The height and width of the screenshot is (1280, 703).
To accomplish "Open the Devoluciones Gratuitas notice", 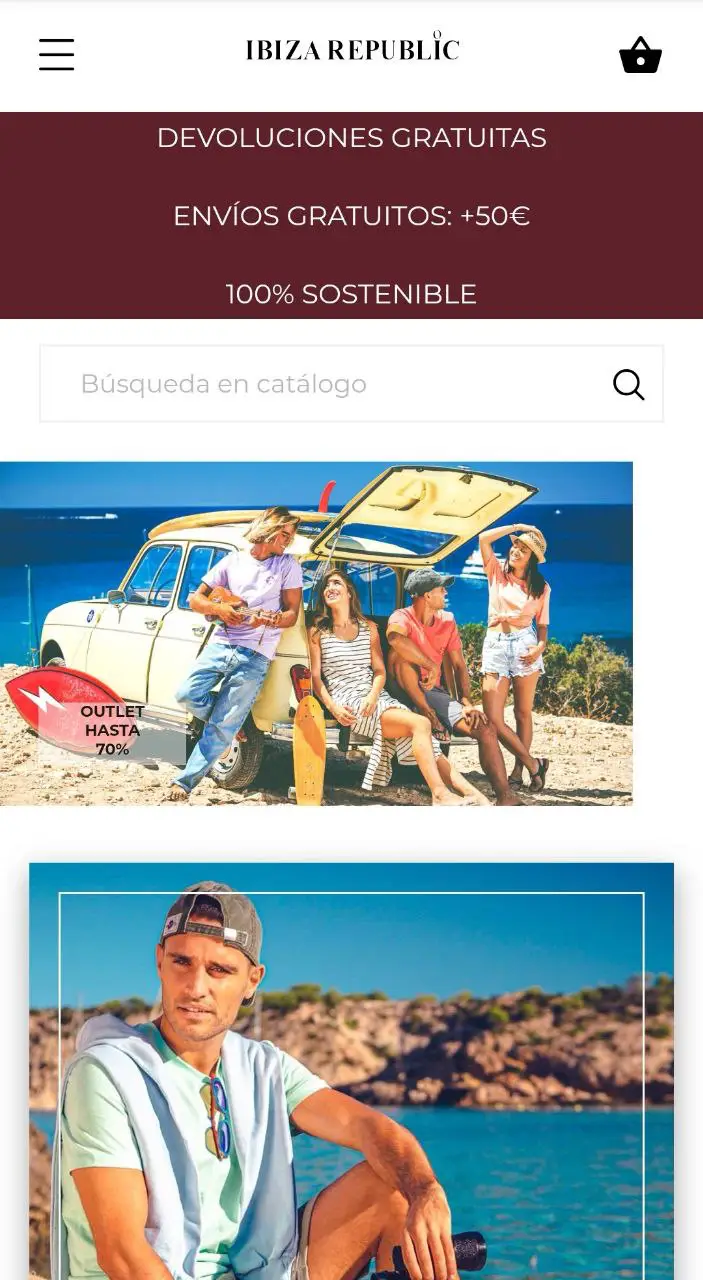I will tap(351, 138).
